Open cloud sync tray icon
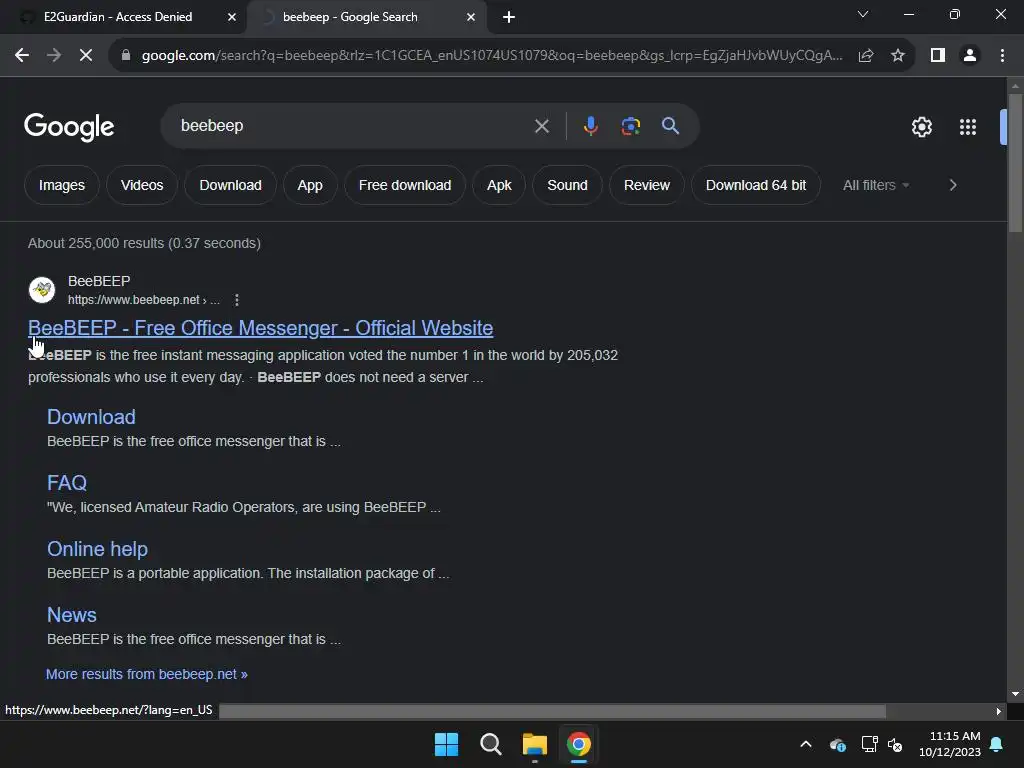Viewport: 1024px width, 768px height. click(838, 744)
